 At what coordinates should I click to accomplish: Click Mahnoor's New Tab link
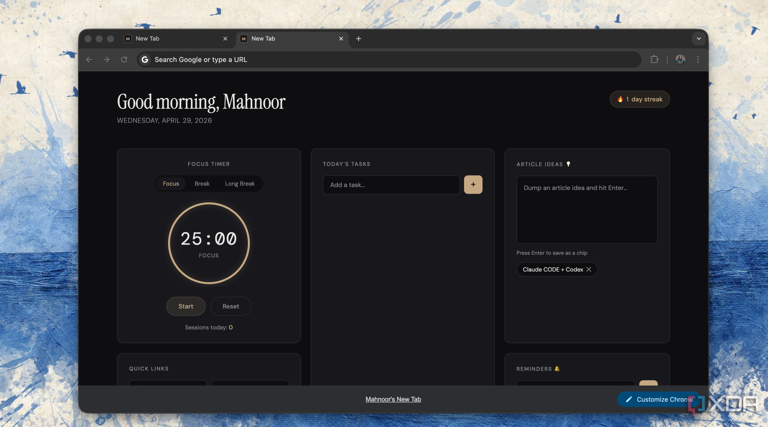tap(393, 399)
